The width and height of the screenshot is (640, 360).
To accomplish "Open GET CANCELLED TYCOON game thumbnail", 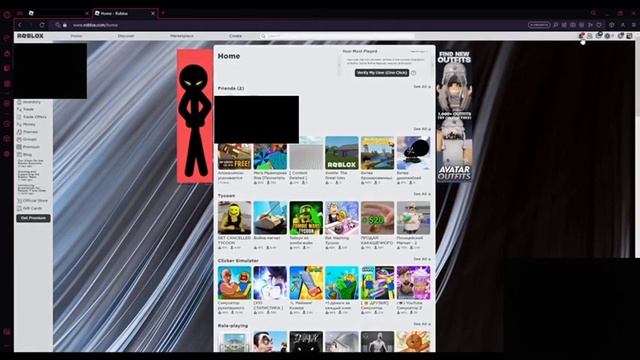I will [x=234, y=218].
